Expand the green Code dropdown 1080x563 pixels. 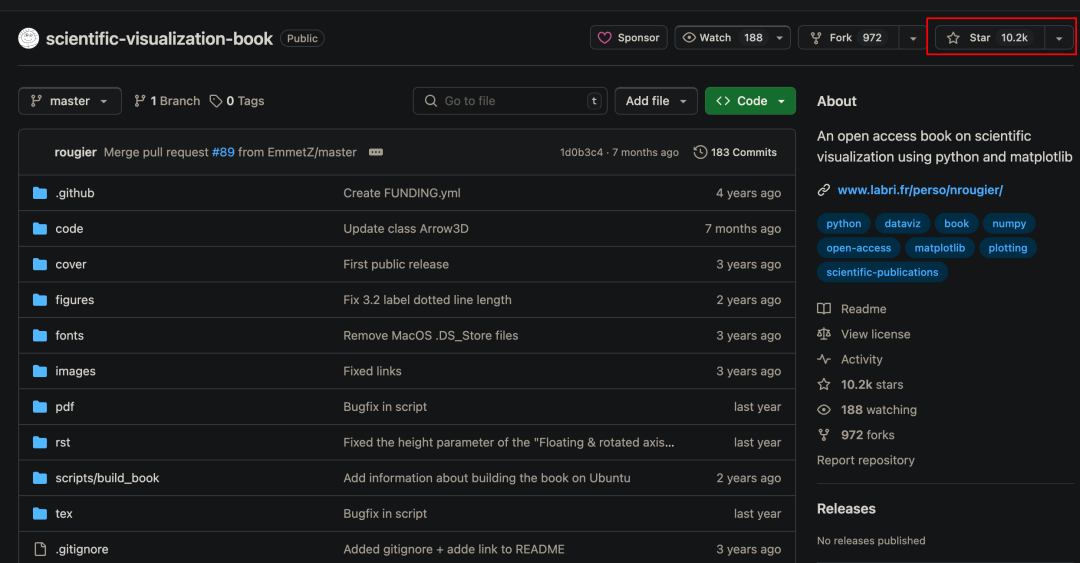(750, 101)
